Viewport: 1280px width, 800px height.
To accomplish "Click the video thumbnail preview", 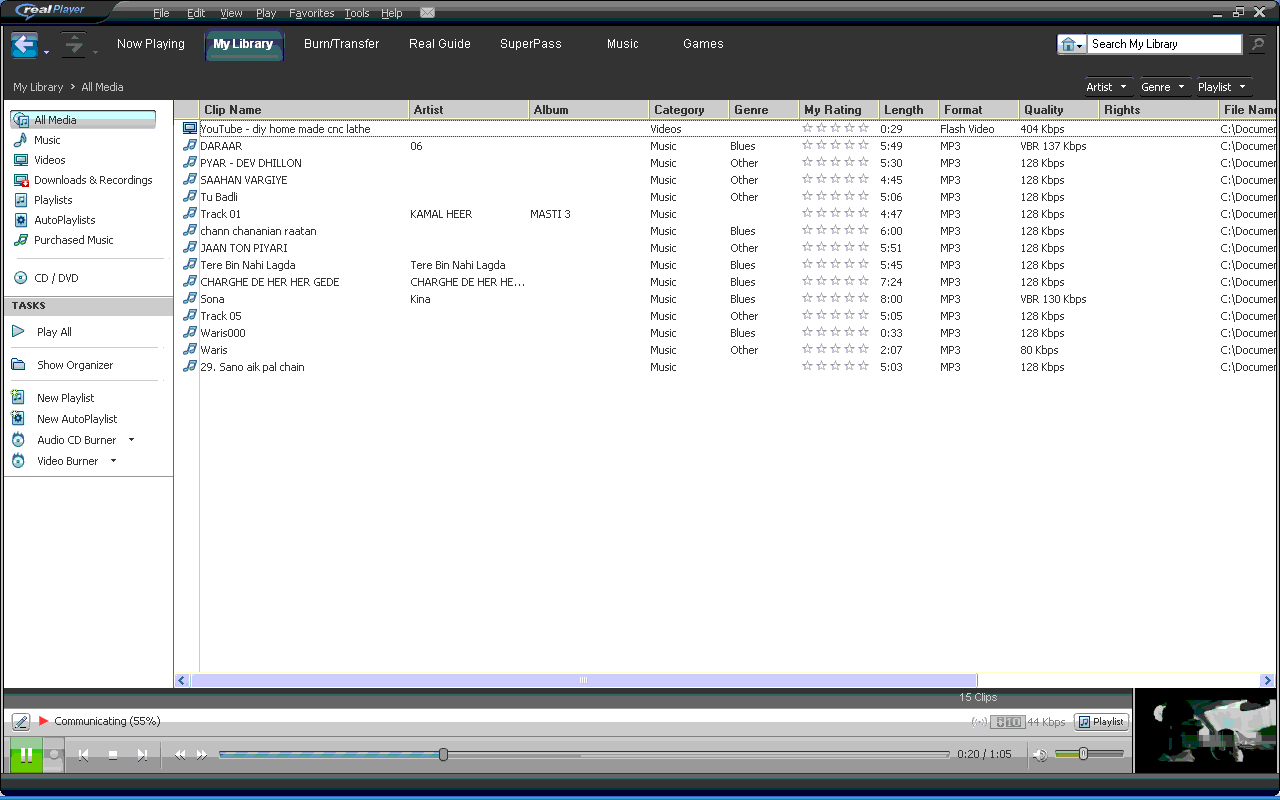I will click(1207, 731).
